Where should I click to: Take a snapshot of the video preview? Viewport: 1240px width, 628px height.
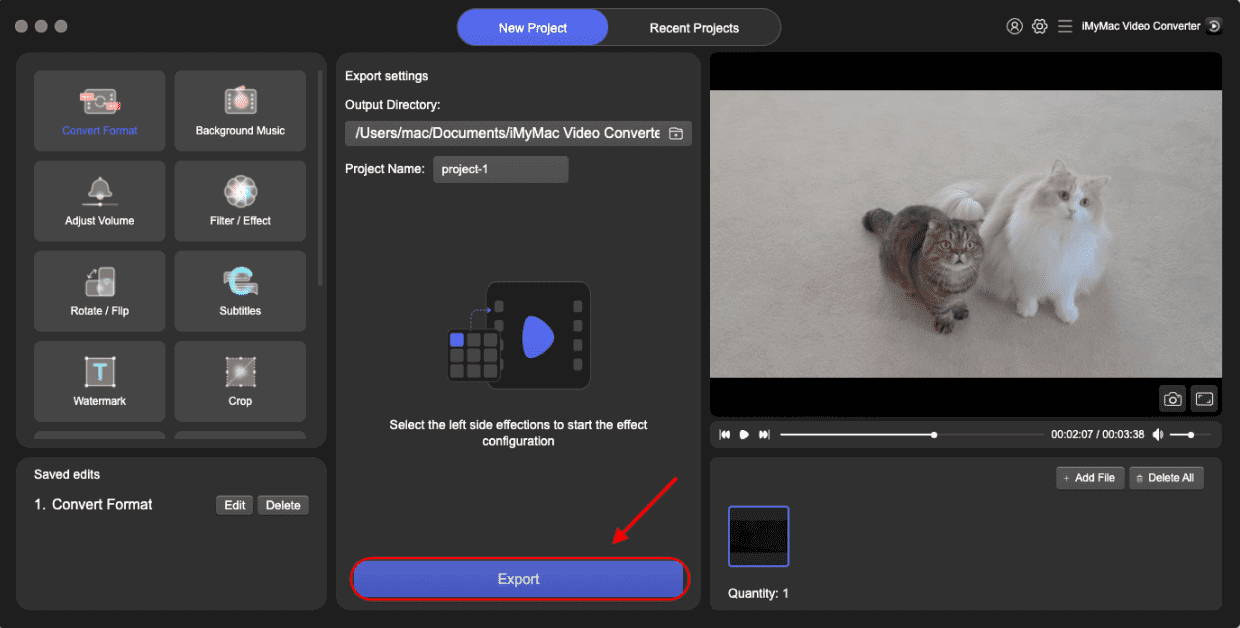(1172, 398)
